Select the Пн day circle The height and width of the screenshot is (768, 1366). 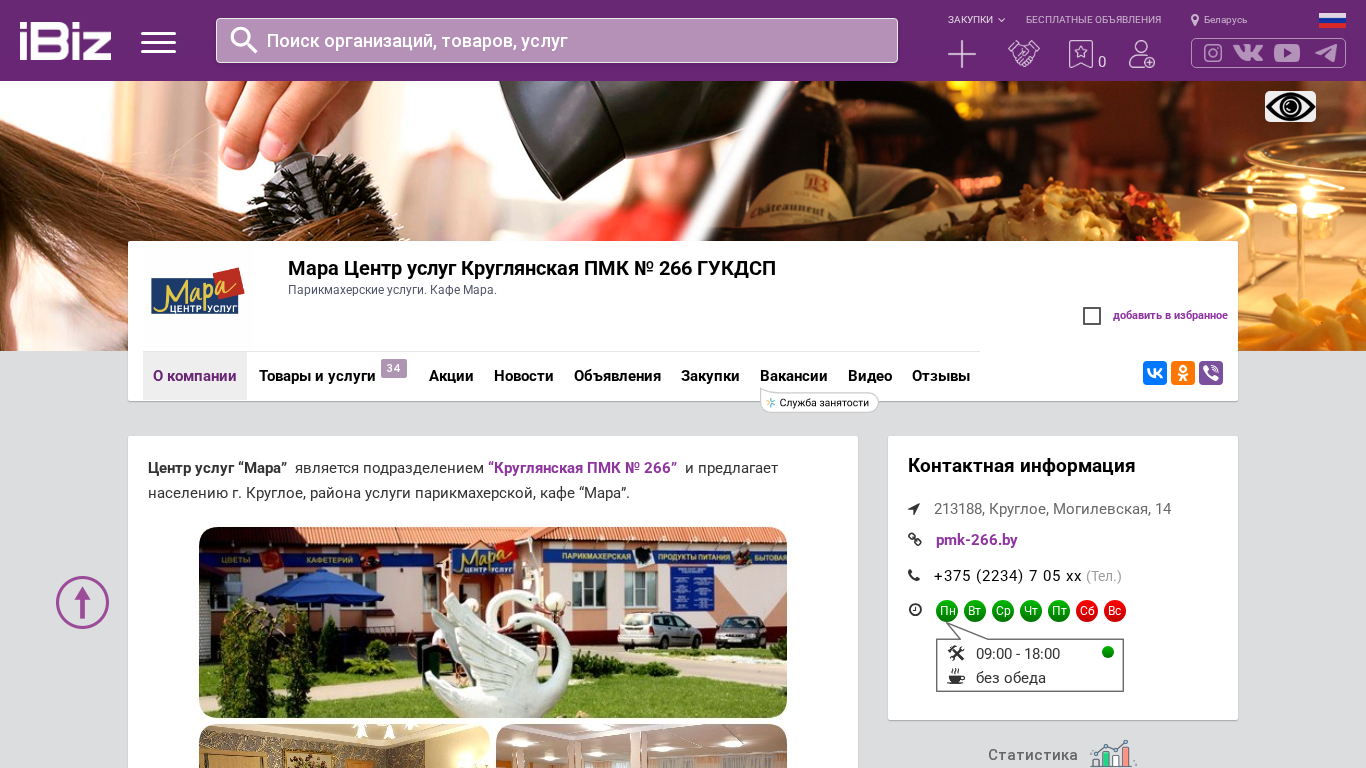[947, 611]
